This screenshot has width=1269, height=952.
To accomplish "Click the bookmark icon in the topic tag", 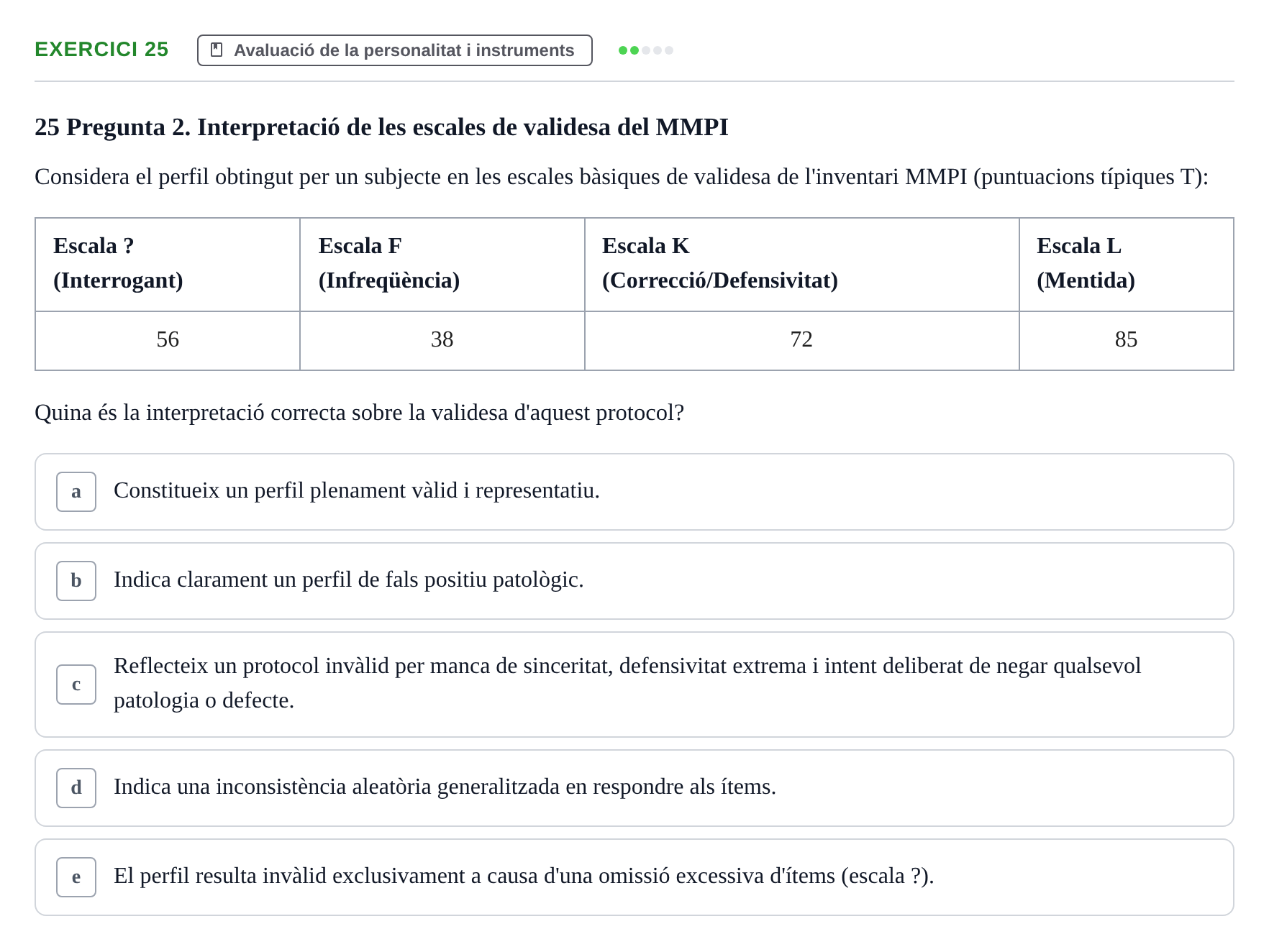I will (217, 50).
